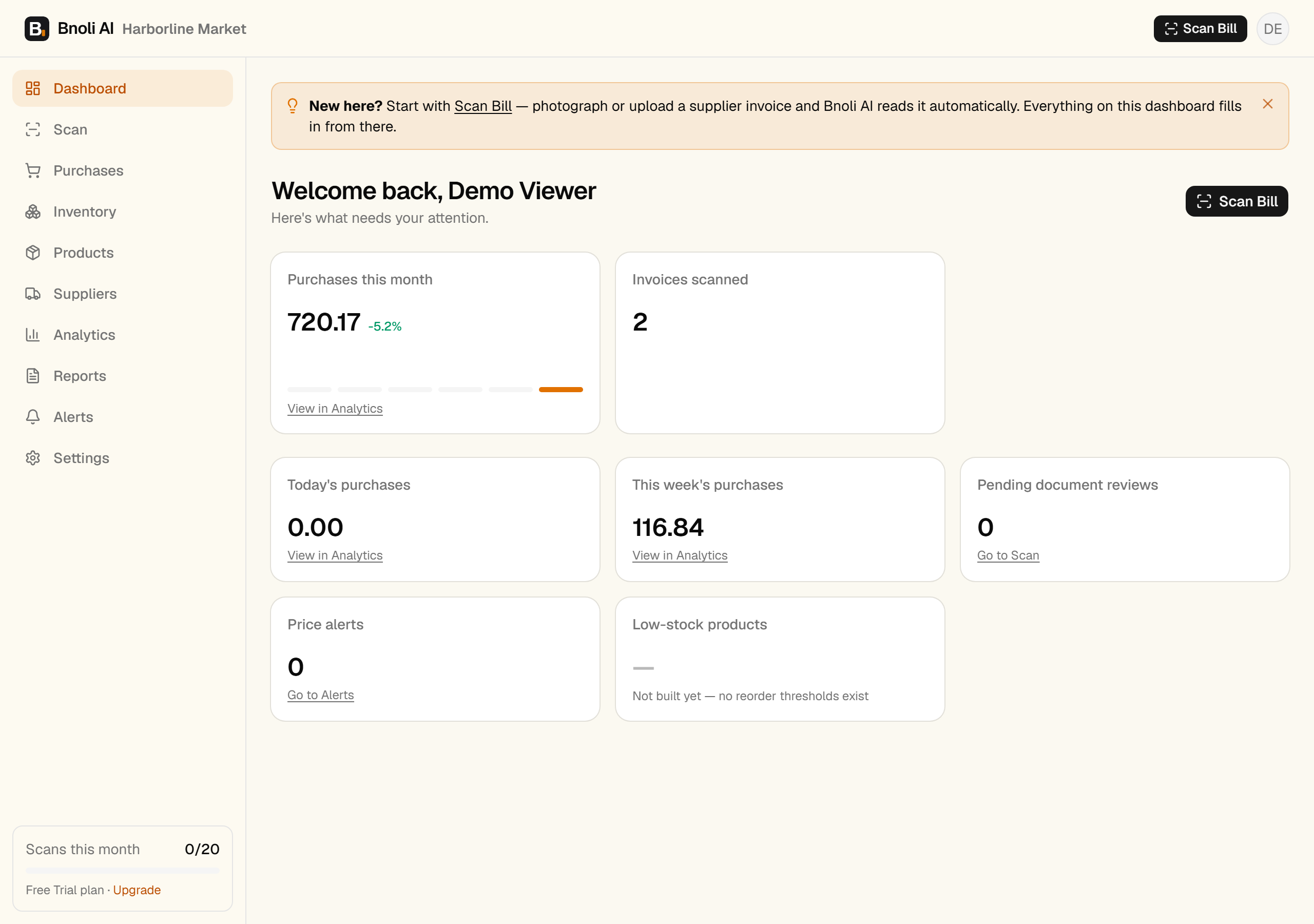1314x924 pixels.
Task: Click the Analytics bar chart icon
Action: (33, 335)
